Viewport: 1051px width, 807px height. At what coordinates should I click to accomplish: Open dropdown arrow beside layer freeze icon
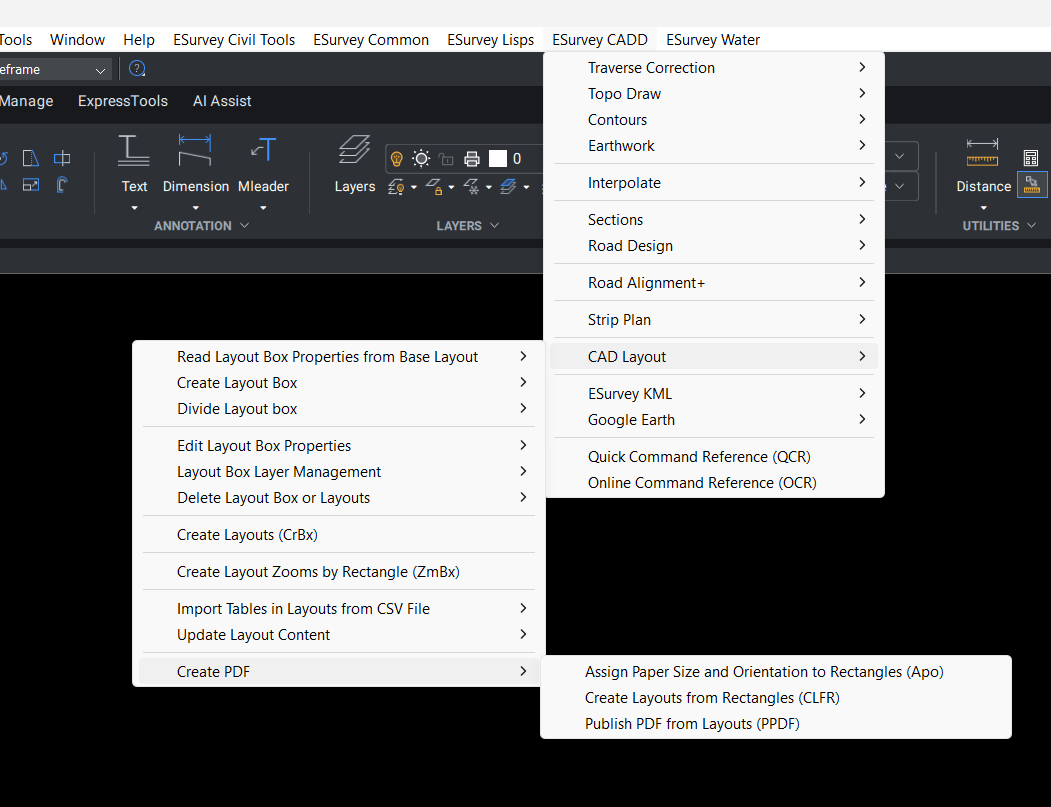pyautogui.click(x=489, y=188)
